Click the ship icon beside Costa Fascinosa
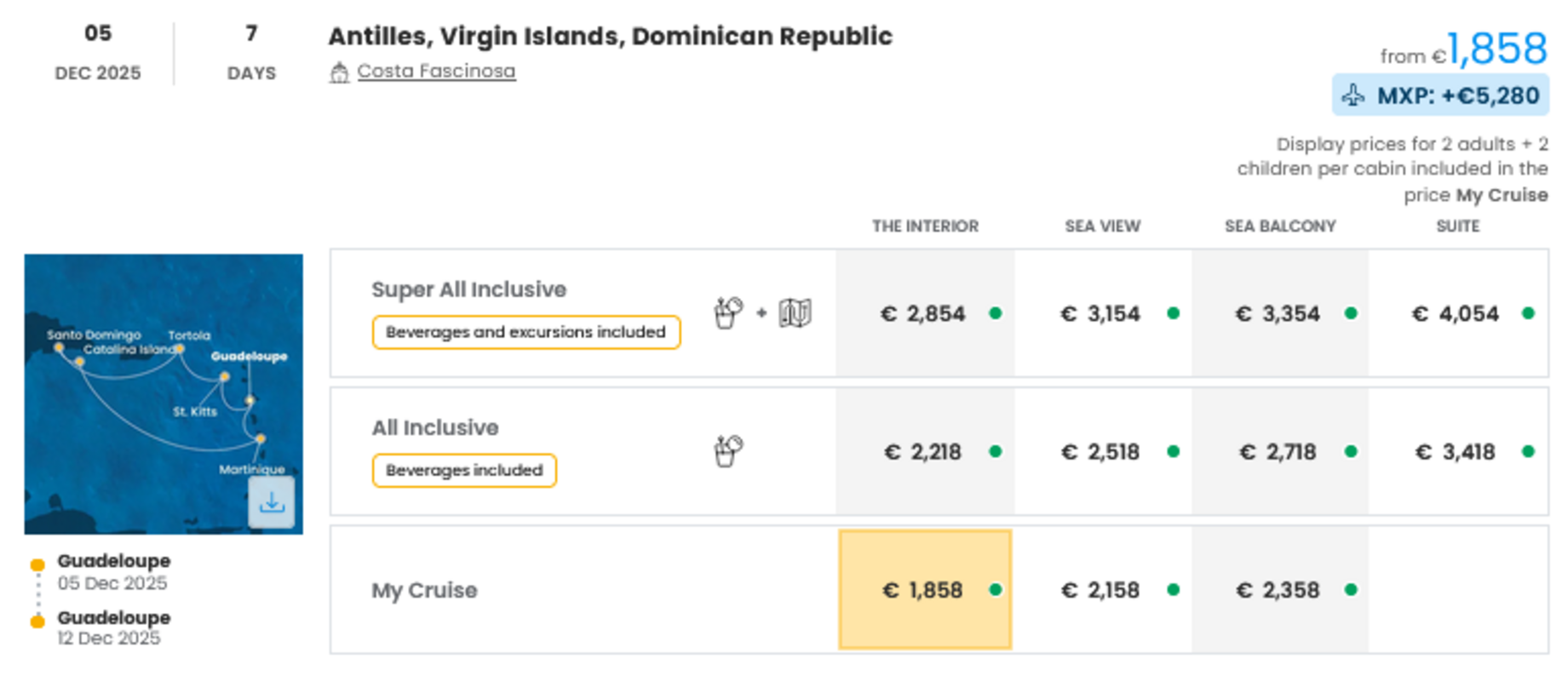 tap(339, 72)
